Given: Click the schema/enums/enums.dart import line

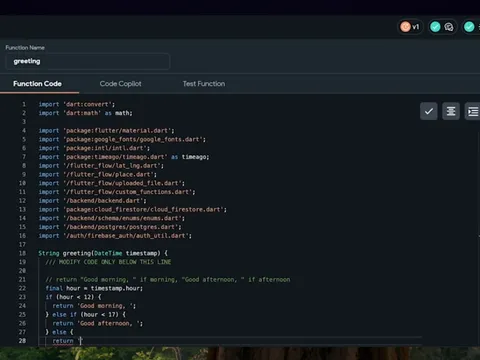Looking at the screenshot, I should (x=111, y=218).
